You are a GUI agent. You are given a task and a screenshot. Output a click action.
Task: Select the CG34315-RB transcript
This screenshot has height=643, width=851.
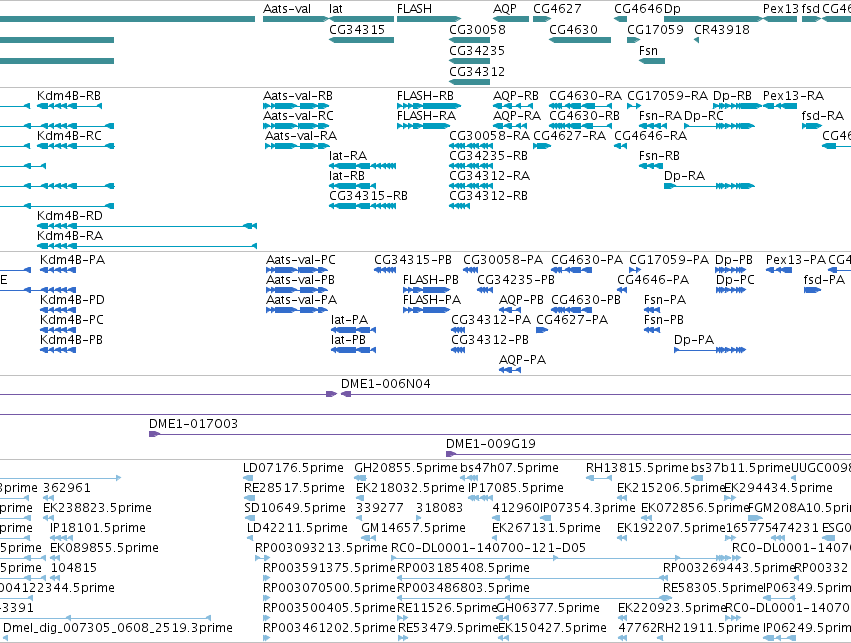click(363, 206)
